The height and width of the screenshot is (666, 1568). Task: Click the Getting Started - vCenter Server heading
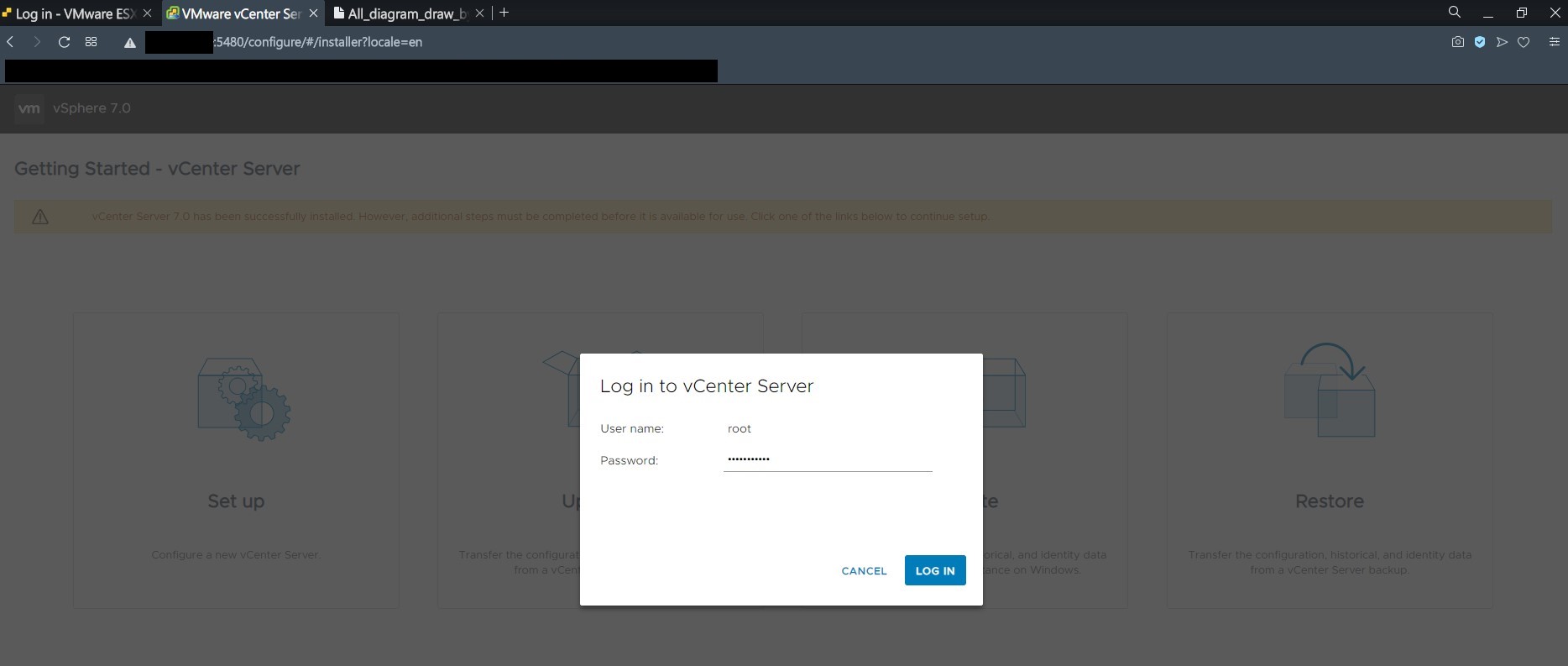click(x=157, y=169)
